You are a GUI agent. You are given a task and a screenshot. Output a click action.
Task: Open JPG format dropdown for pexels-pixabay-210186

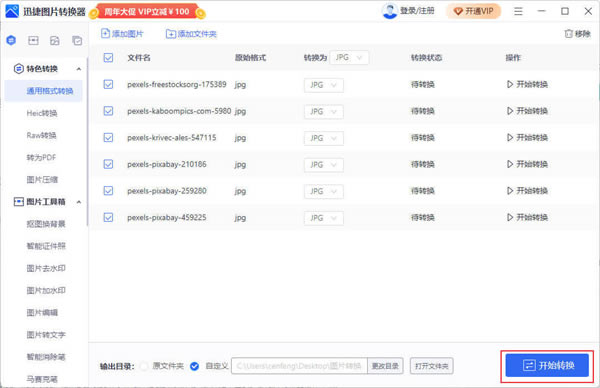324,165
